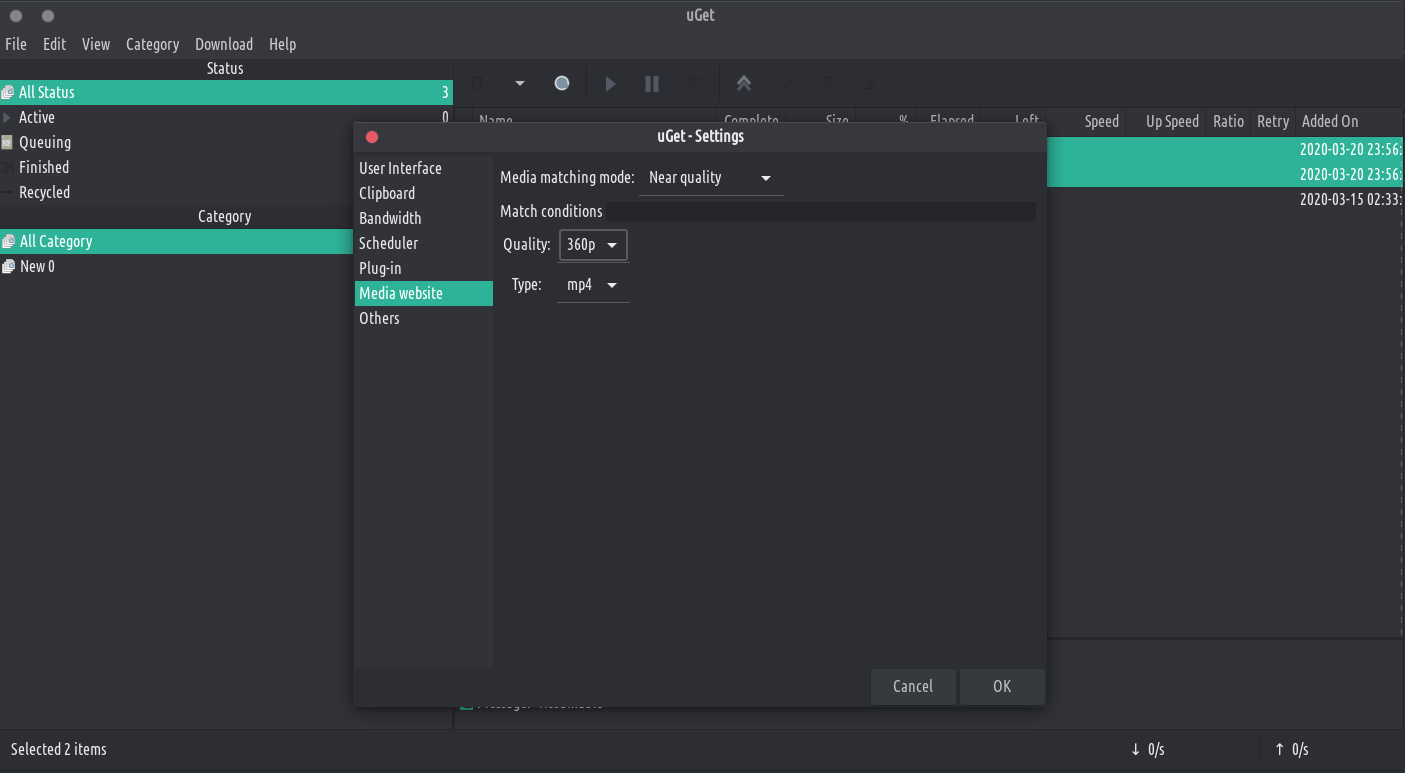This screenshot has height=773, width=1405.
Task: Click Cancel in the Settings dialog
Action: click(913, 686)
